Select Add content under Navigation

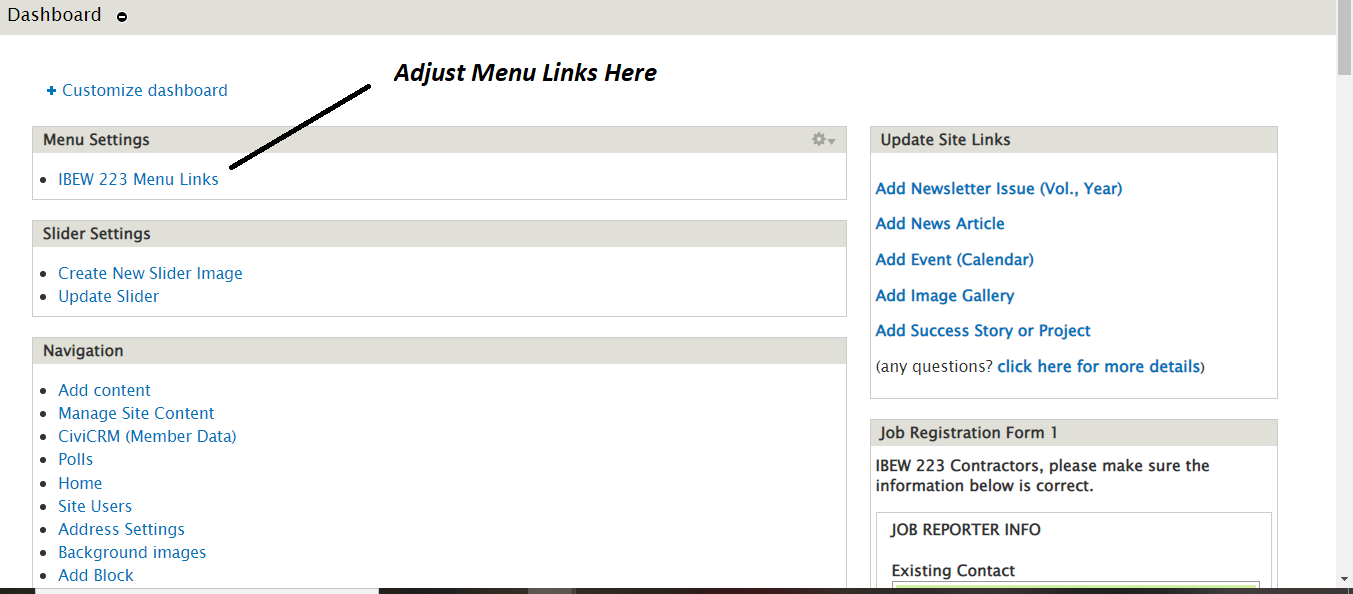(x=104, y=390)
